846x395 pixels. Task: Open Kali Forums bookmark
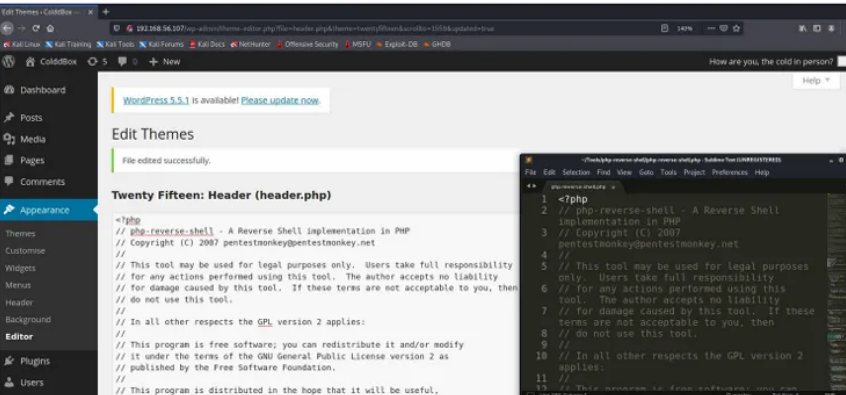[161, 44]
